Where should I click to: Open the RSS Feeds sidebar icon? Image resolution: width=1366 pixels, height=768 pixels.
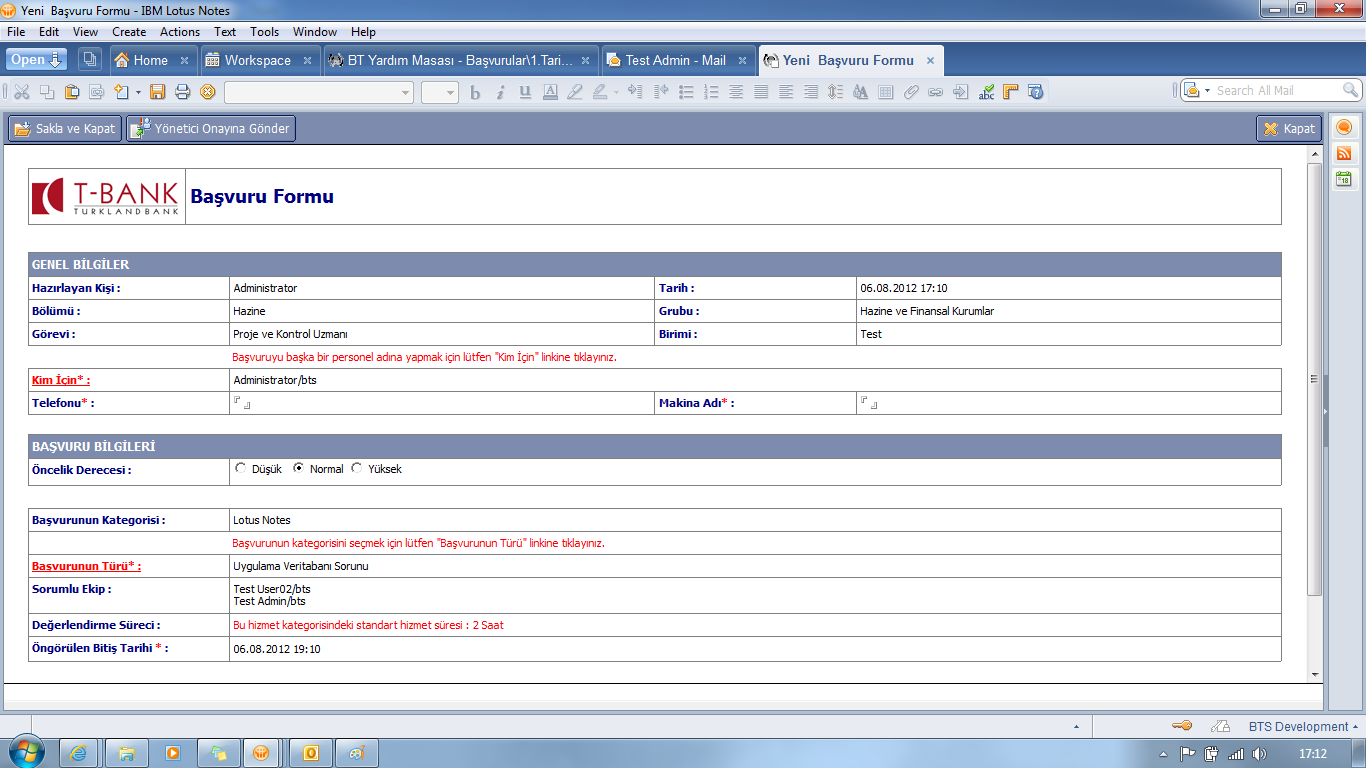click(1344, 153)
